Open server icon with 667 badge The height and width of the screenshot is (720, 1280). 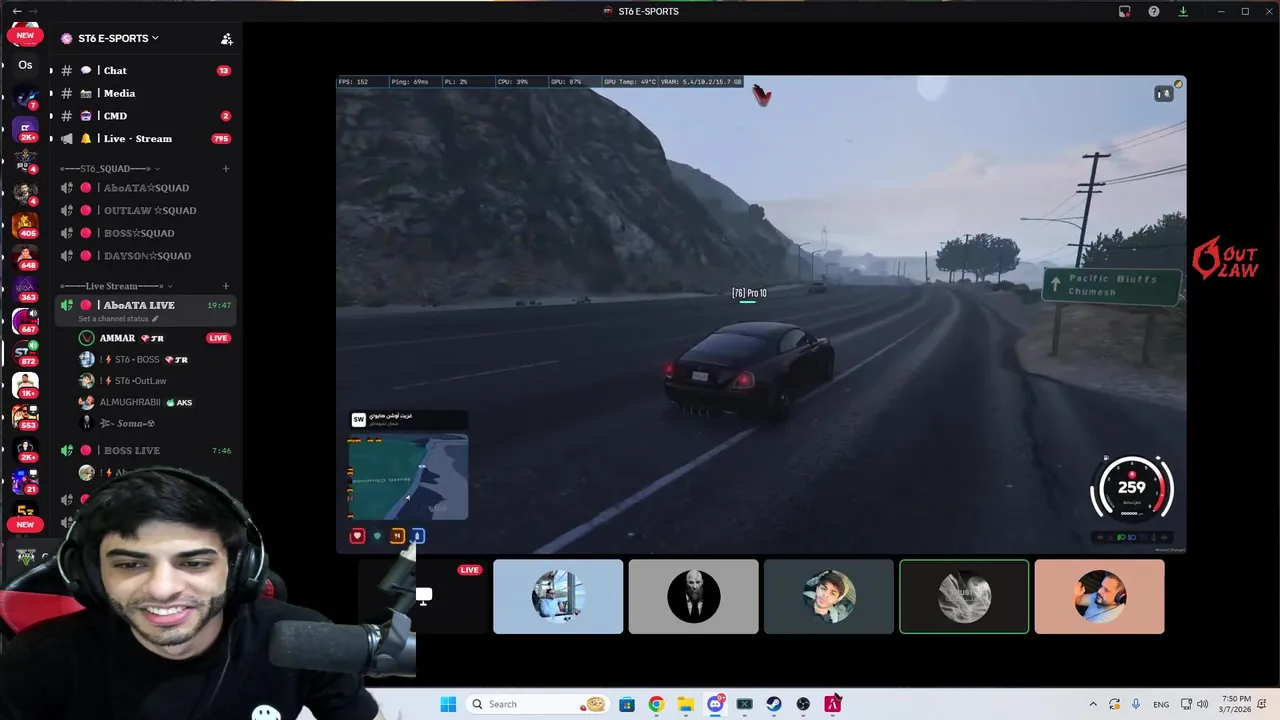pos(25,321)
